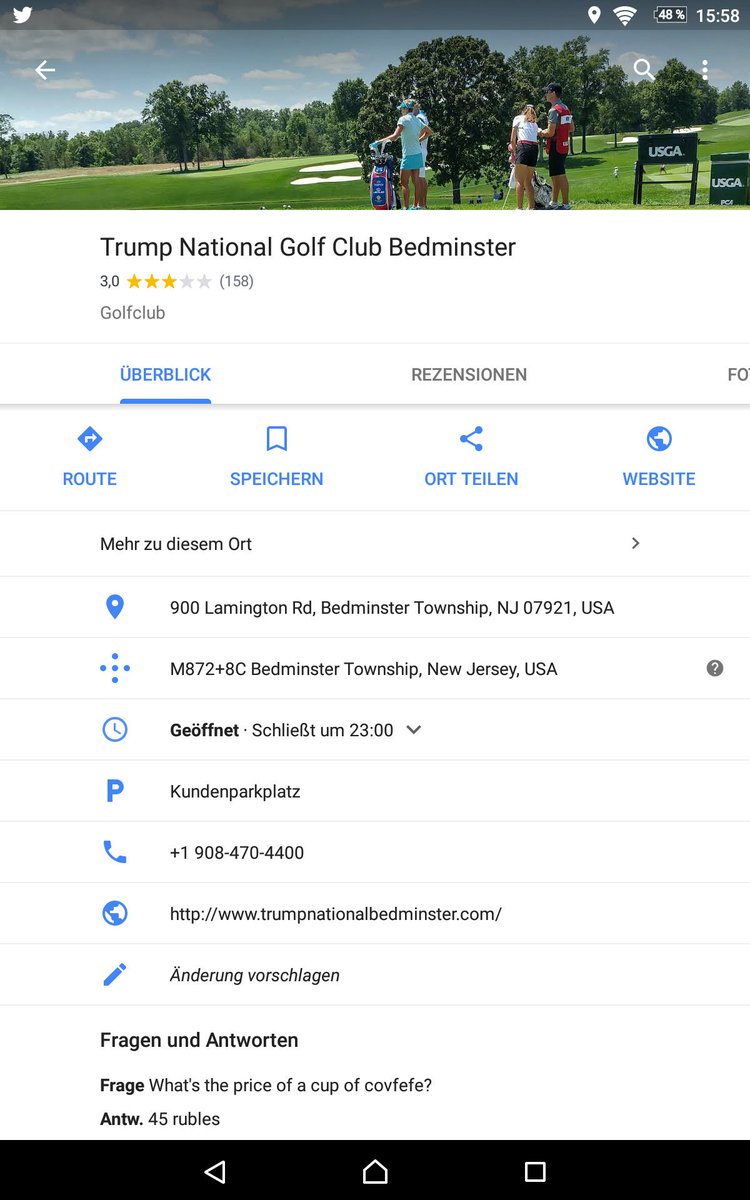750x1200 pixels.
Task: Open plus code help question mark
Action: point(714,668)
